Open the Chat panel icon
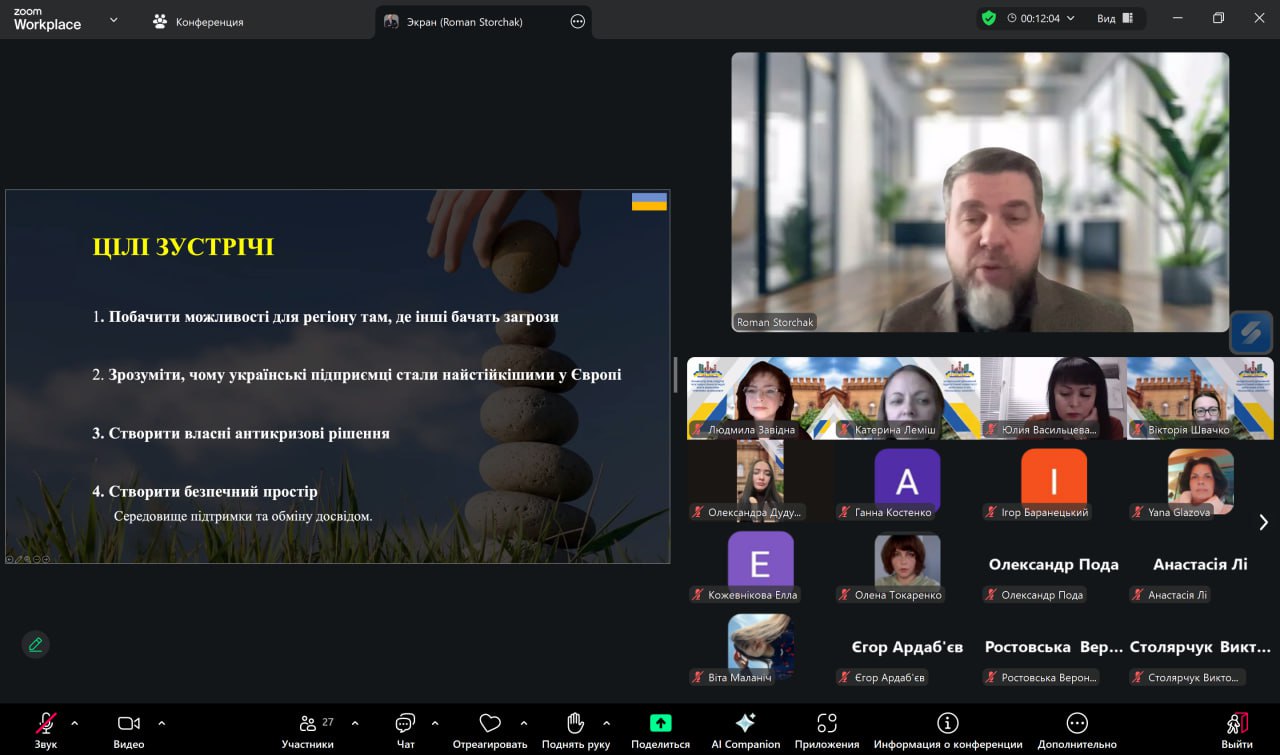This screenshot has height=755, width=1280. point(405,724)
